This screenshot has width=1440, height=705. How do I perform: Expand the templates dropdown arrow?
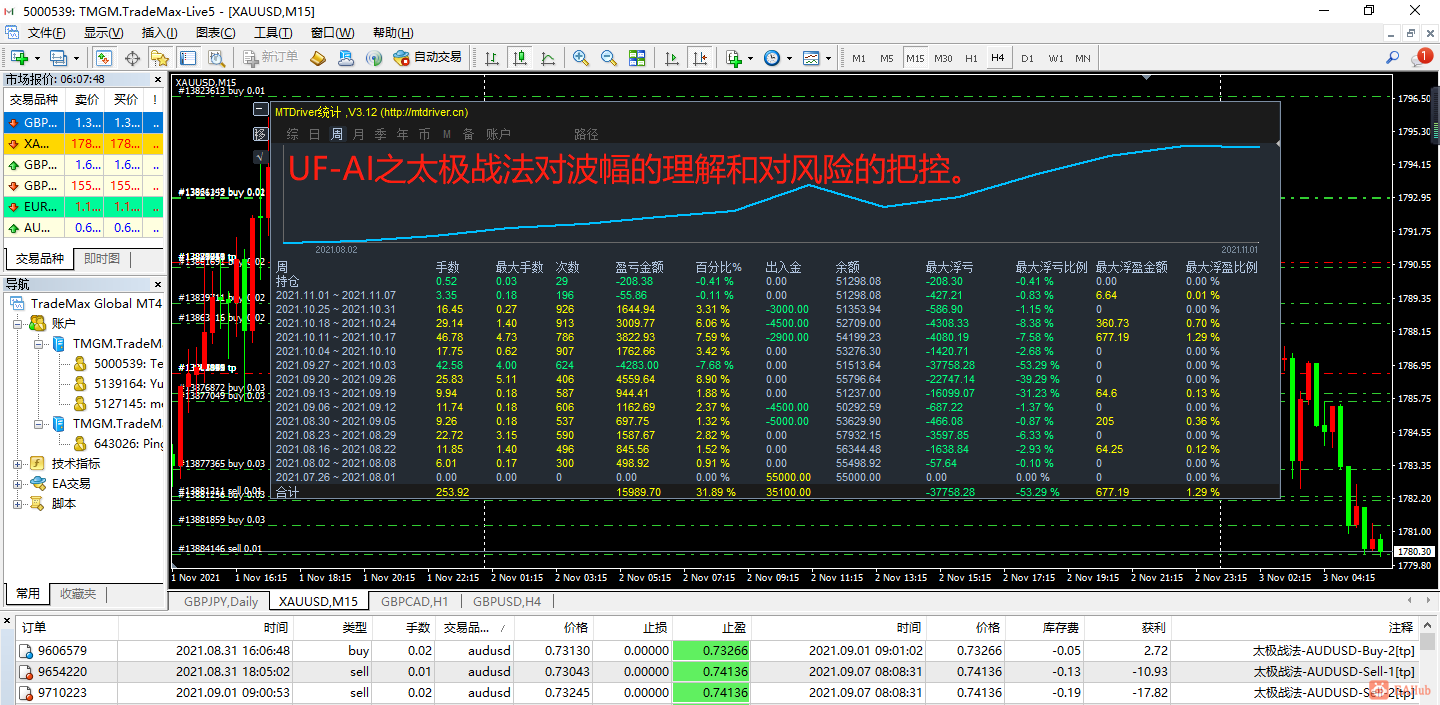tap(828, 58)
